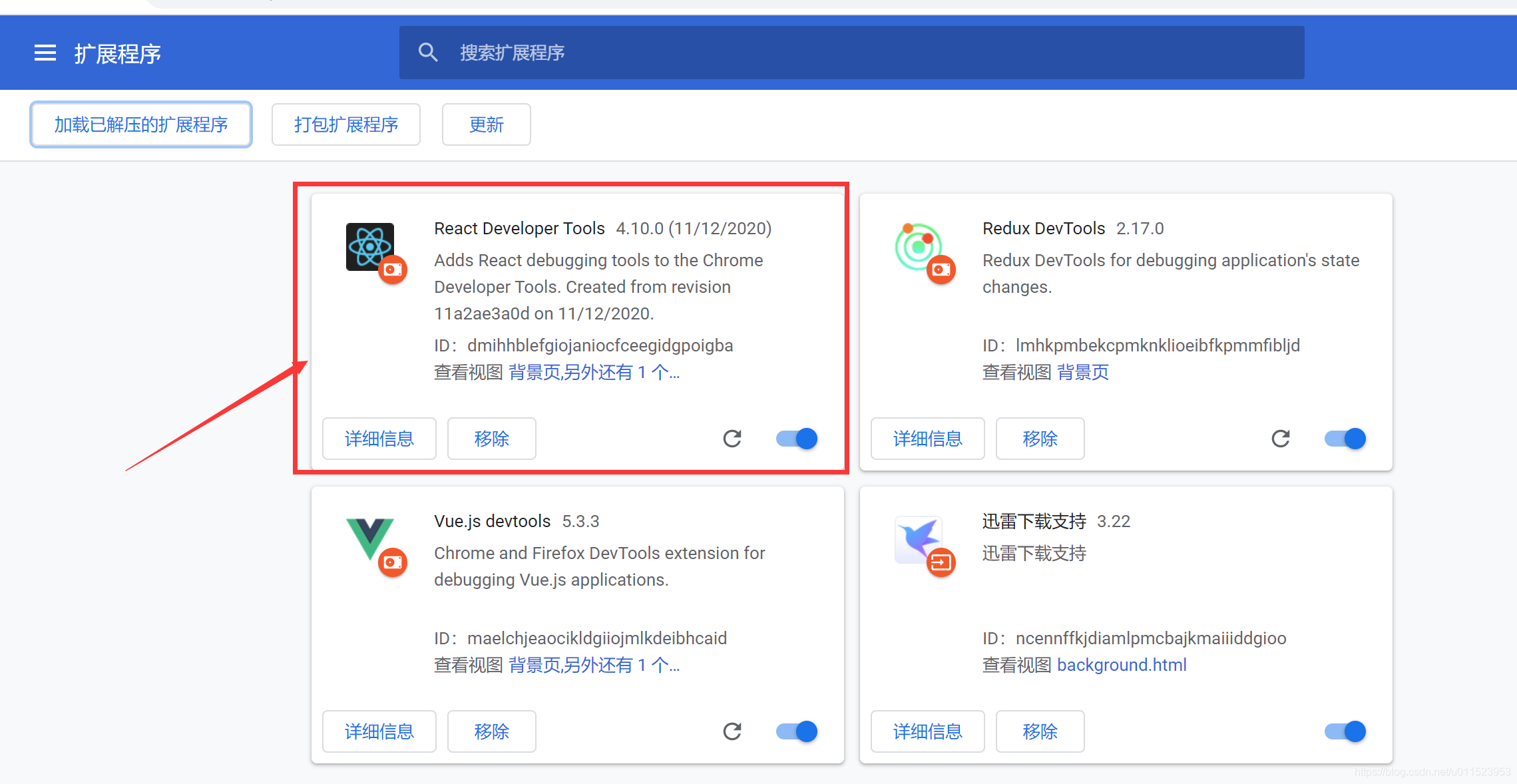Image resolution: width=1517 pixels, height=784 pixels.
Task: Remove the Redux DevTools extension
Action: [x=1040, y=439]
